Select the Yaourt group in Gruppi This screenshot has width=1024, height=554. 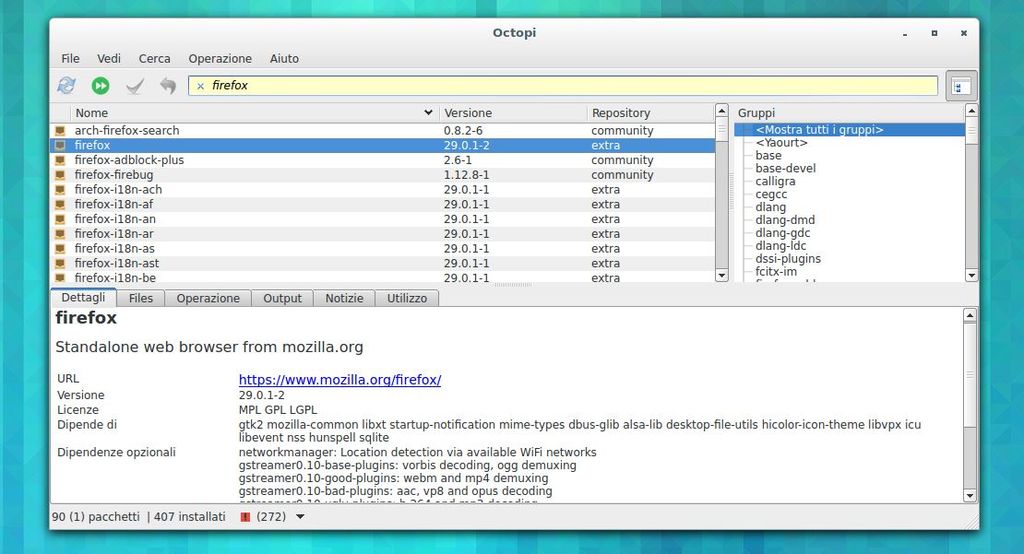781,143
